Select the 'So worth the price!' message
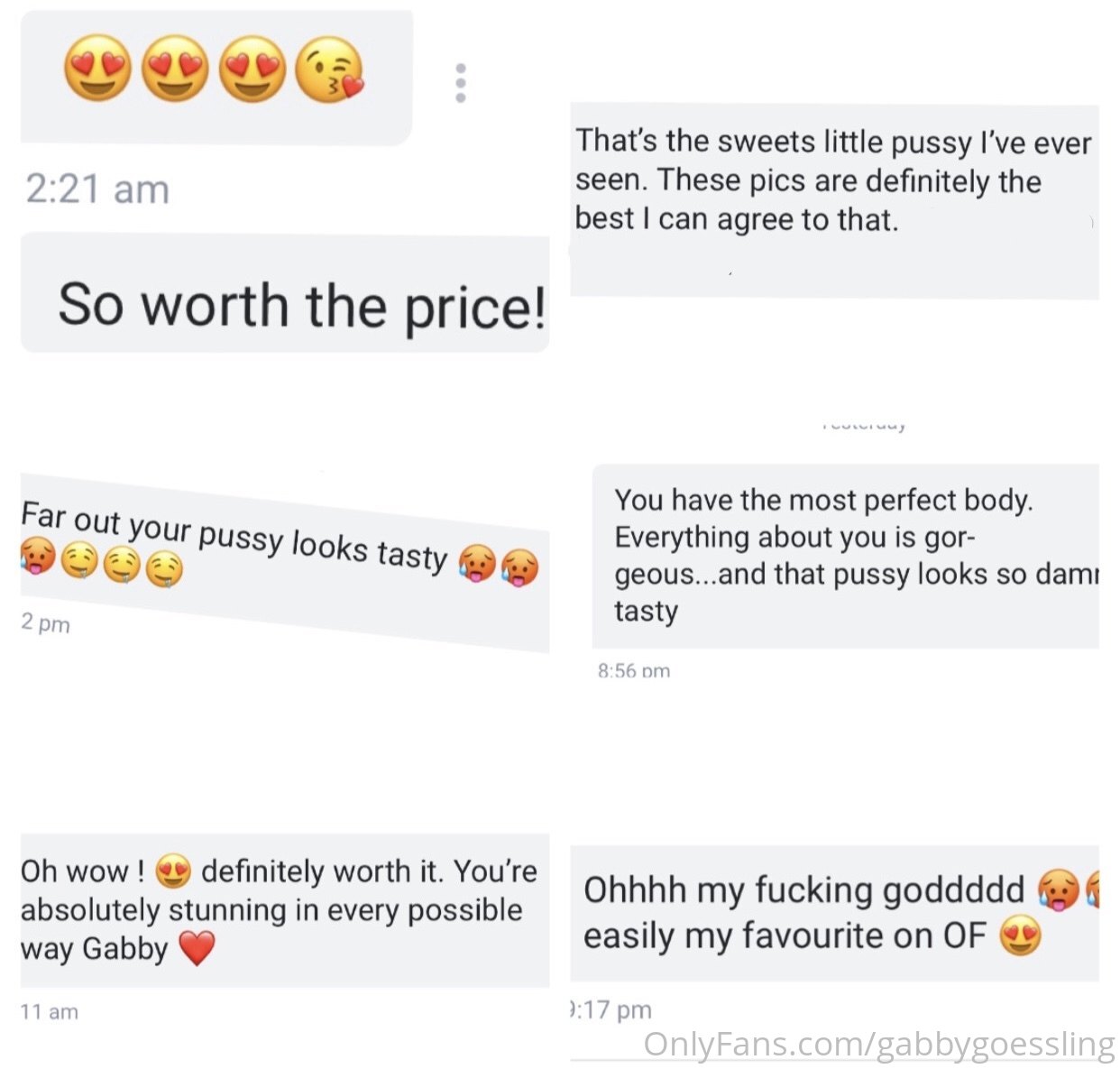 pos(301,305)
